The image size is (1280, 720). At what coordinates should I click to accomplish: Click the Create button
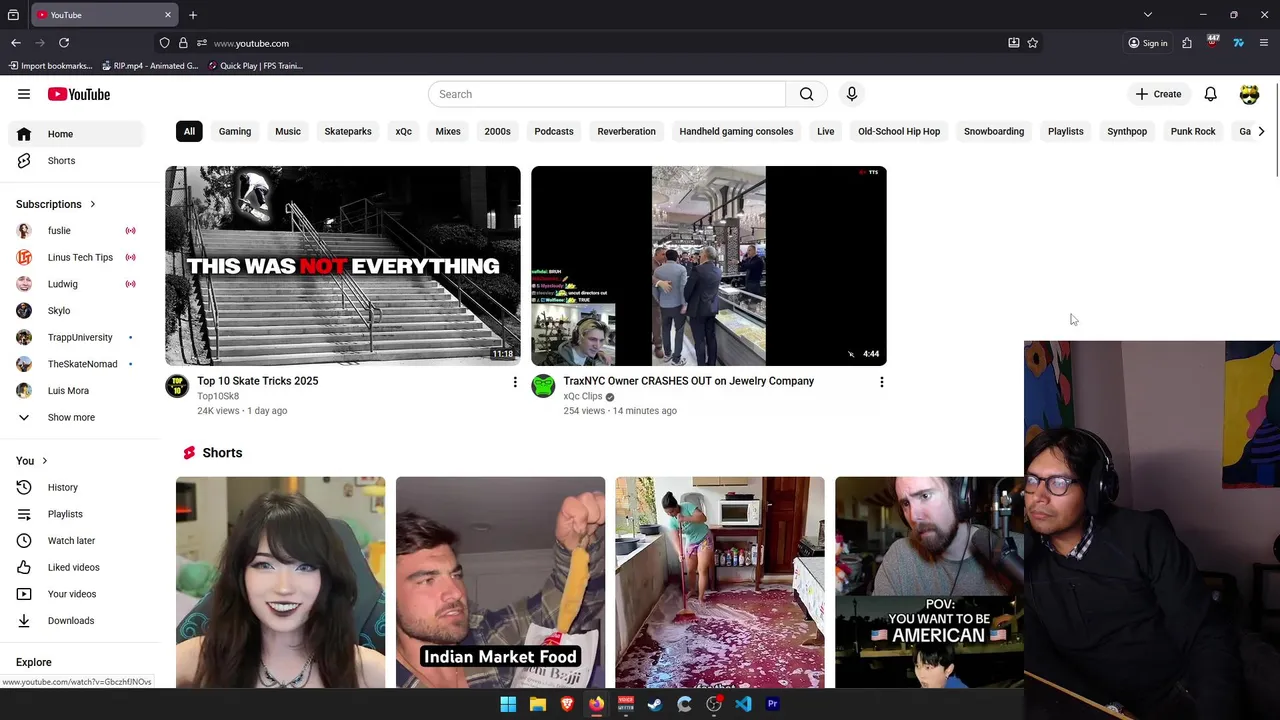tap(1158, 94)
